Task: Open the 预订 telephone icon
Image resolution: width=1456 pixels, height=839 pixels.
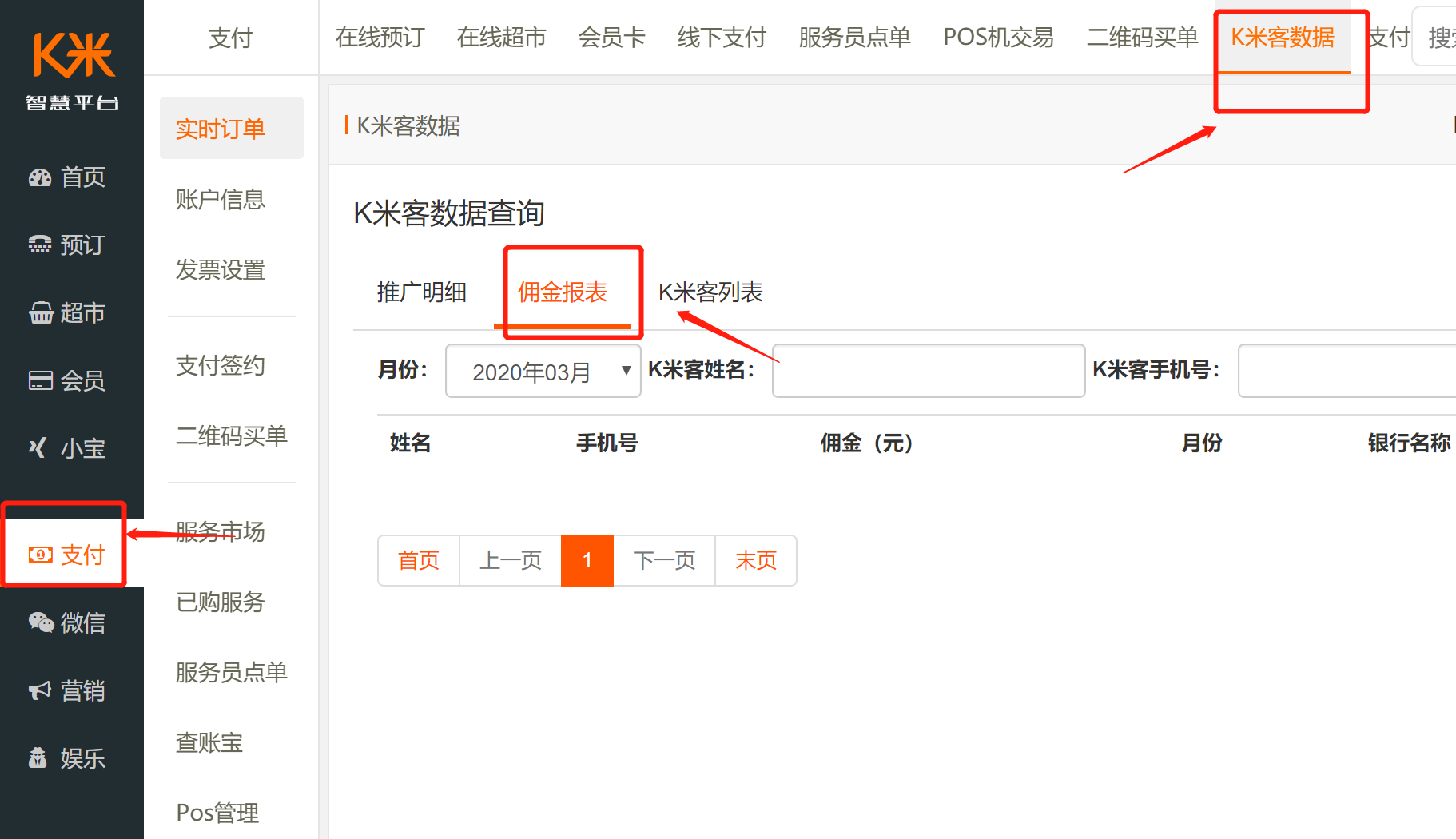Action: click(40, 245)
